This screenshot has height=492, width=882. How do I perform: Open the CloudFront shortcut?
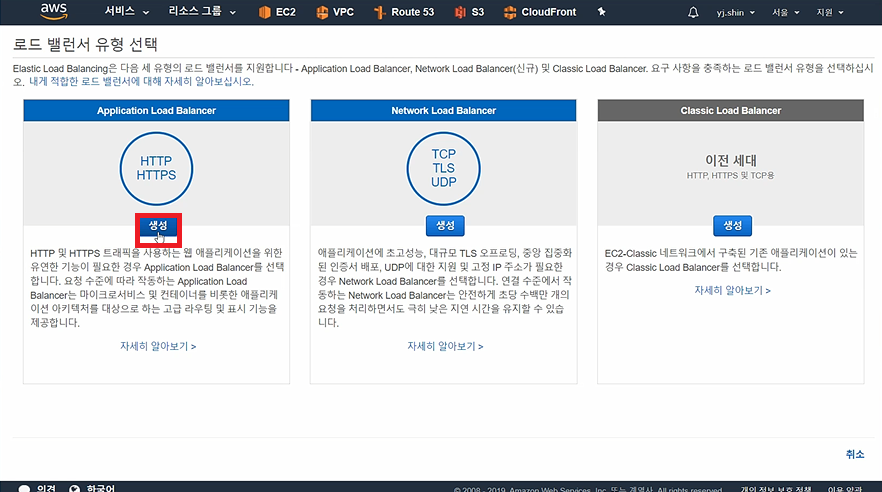pyautogui.click(x=540, y=12)
